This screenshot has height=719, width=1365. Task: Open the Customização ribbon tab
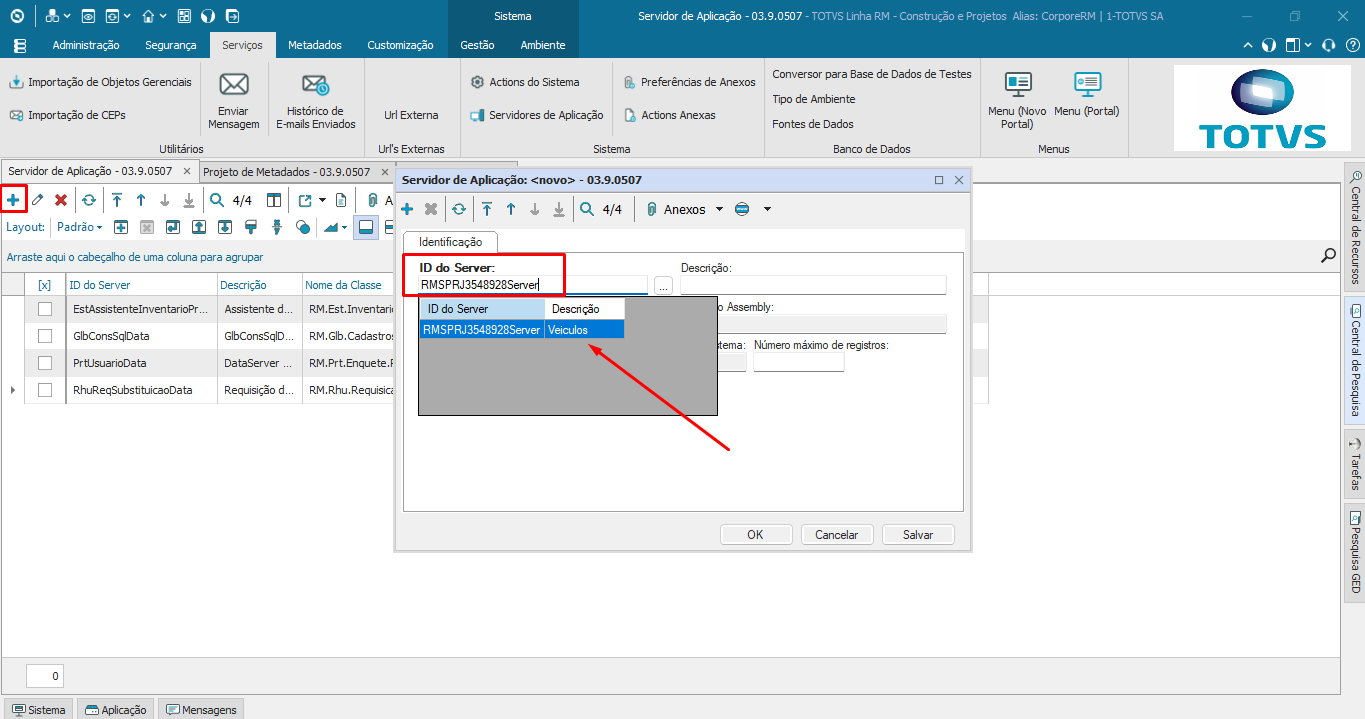point(400,45)
